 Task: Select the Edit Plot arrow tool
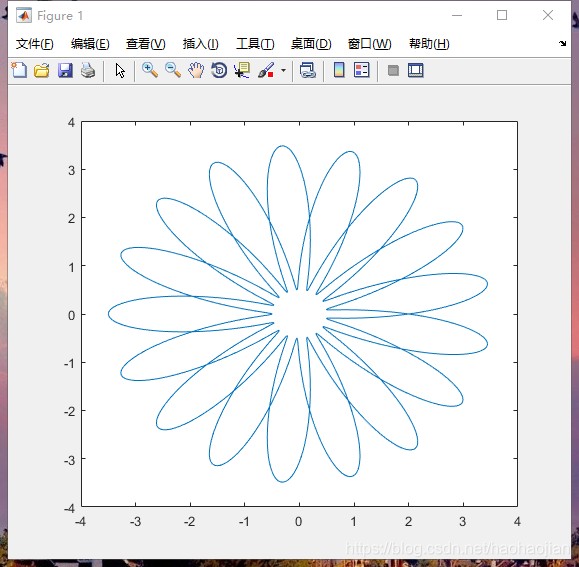point(120,70)
